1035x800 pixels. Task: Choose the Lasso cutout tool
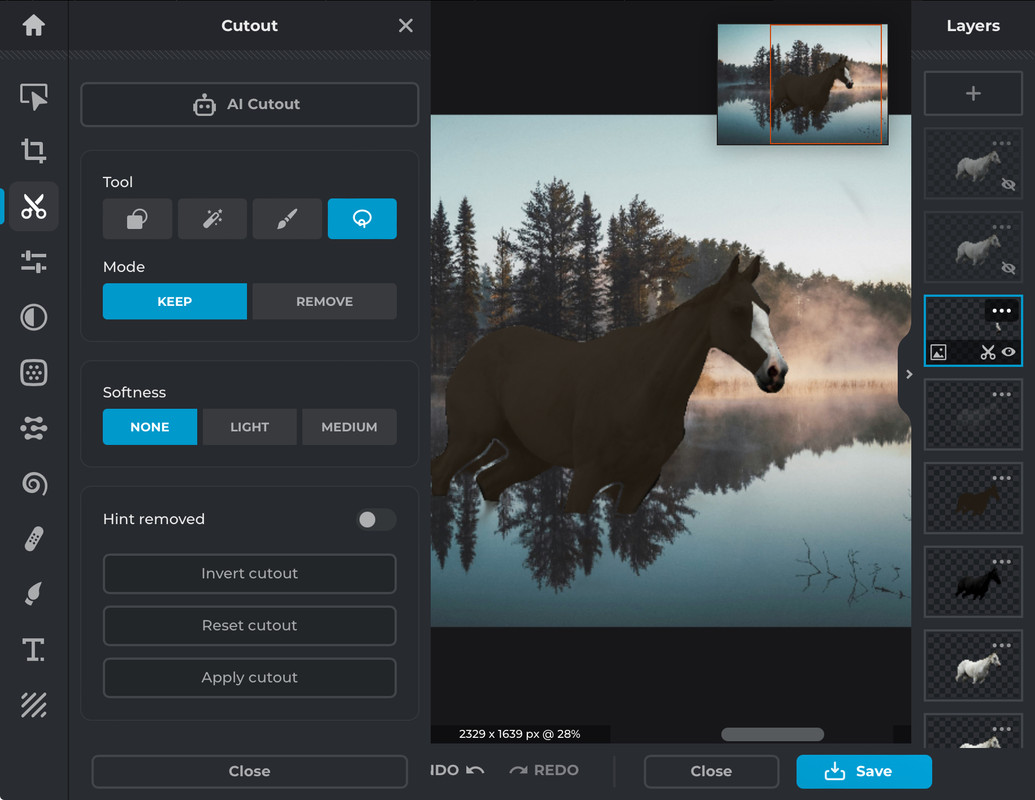tap(362, 218)
